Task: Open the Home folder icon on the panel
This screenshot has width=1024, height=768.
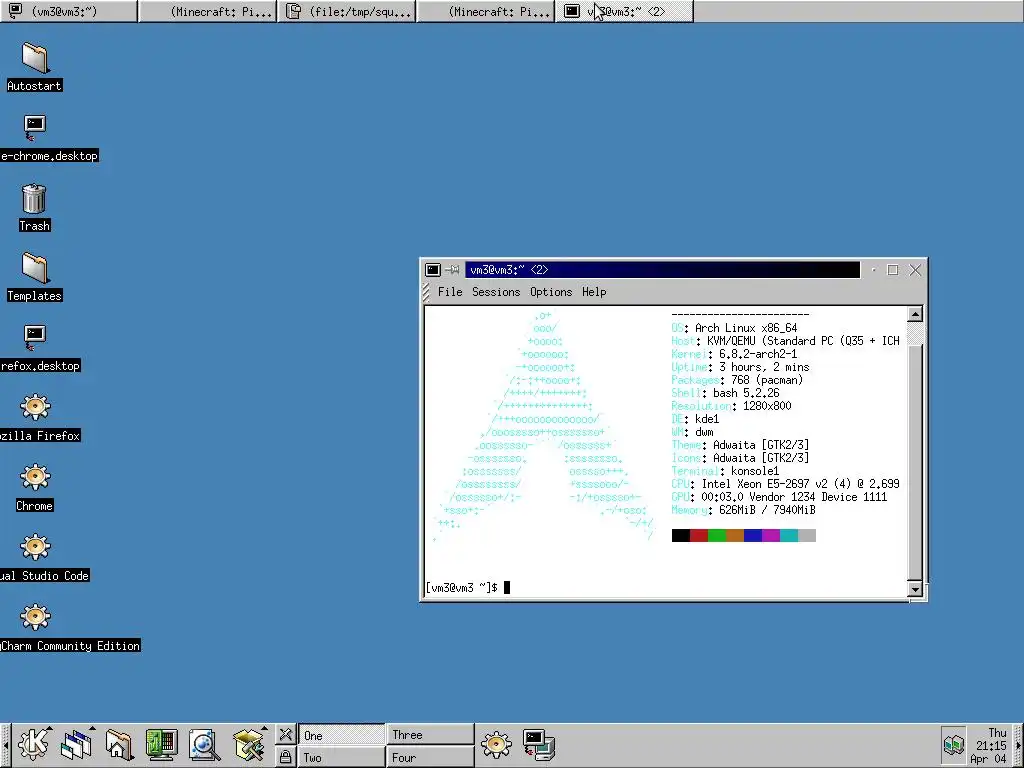Action: (119, 744)
